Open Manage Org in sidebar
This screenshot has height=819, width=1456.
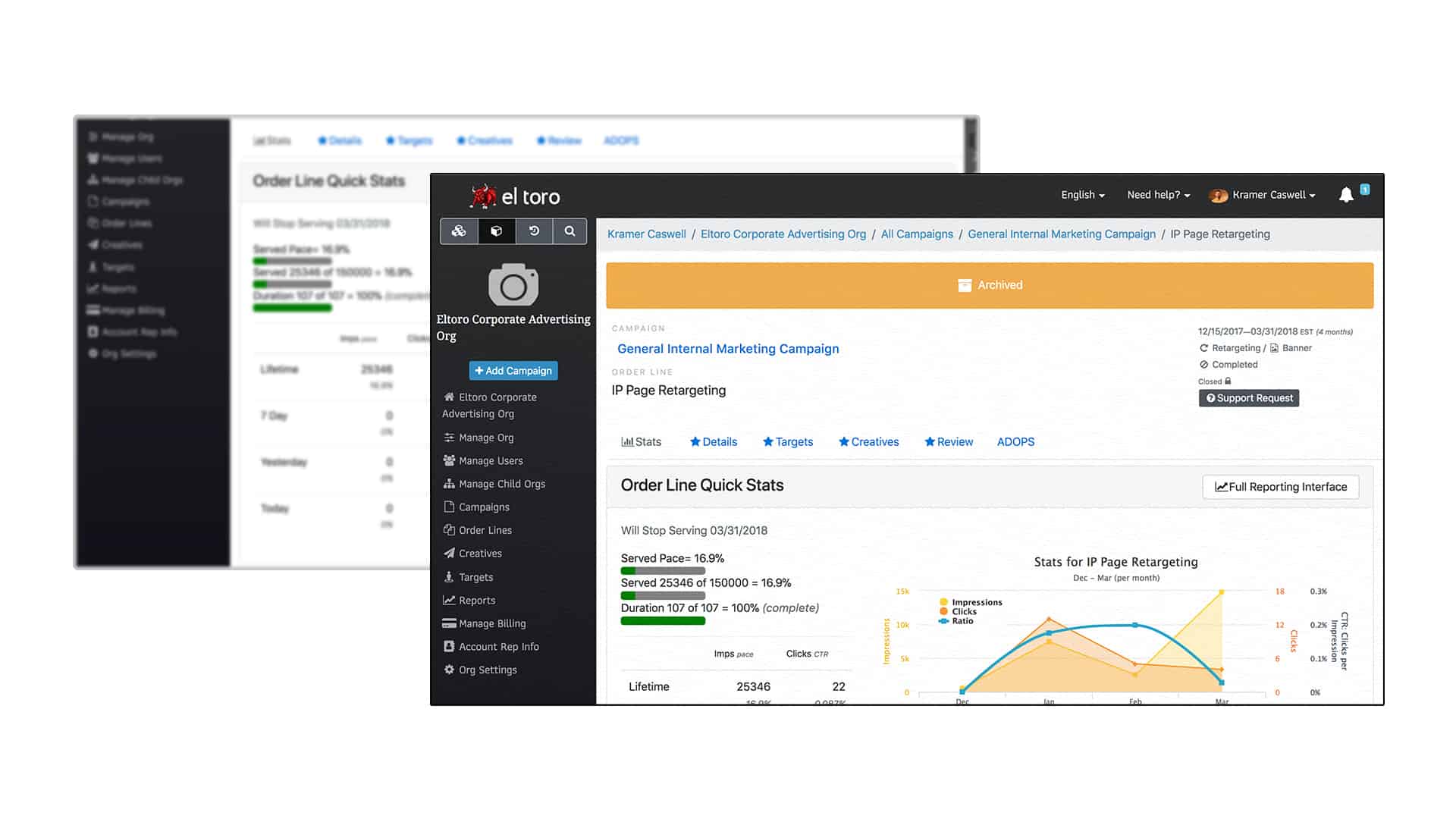[x=479, y=438]
